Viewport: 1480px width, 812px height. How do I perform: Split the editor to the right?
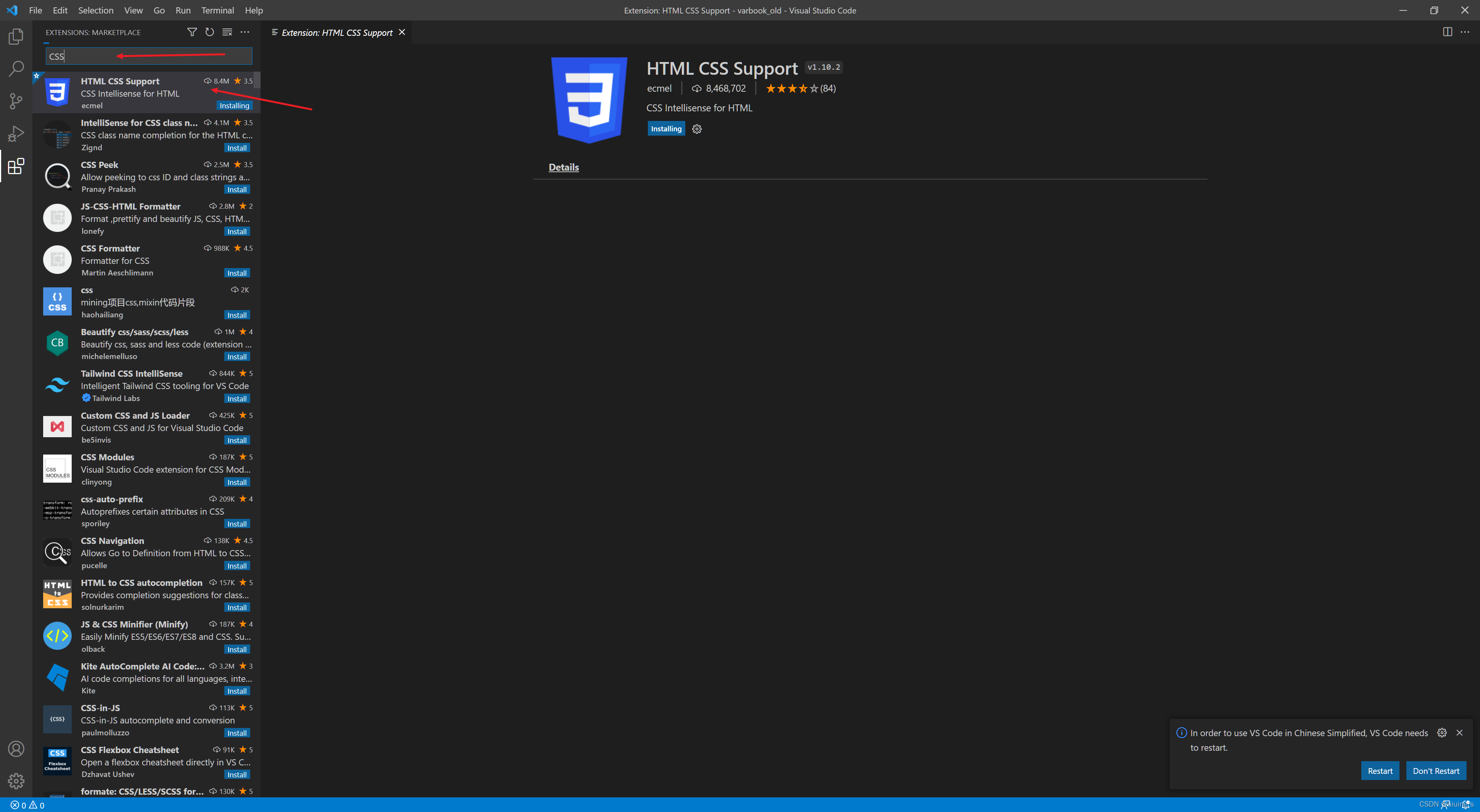1447,32
